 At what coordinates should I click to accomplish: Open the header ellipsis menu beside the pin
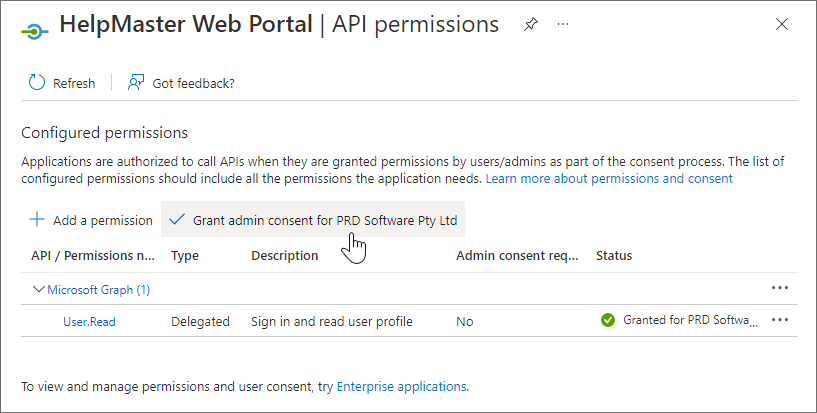coord(563,24)
